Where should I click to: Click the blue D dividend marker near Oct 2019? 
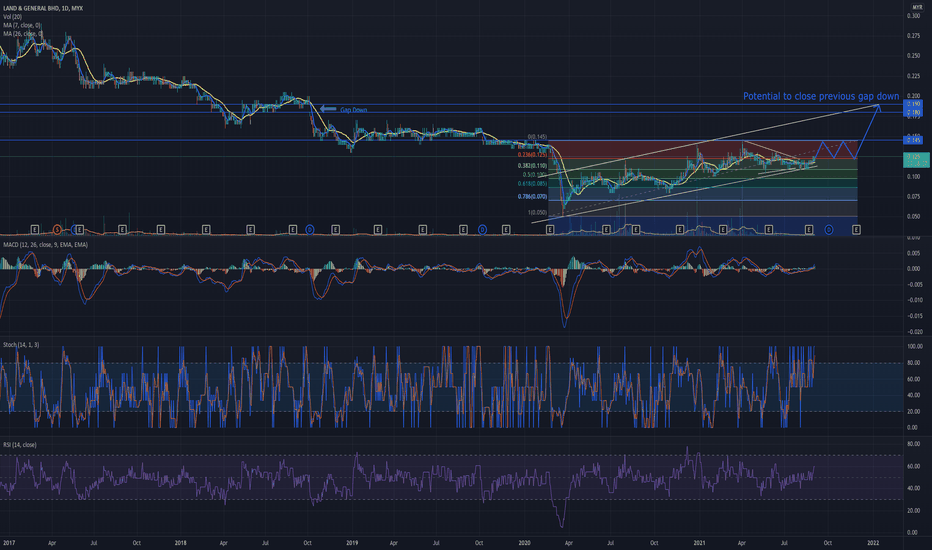click(x=483, y=229)
